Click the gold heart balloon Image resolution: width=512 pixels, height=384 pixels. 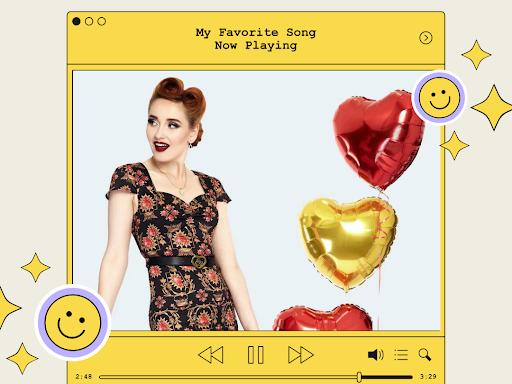[348, 243]
